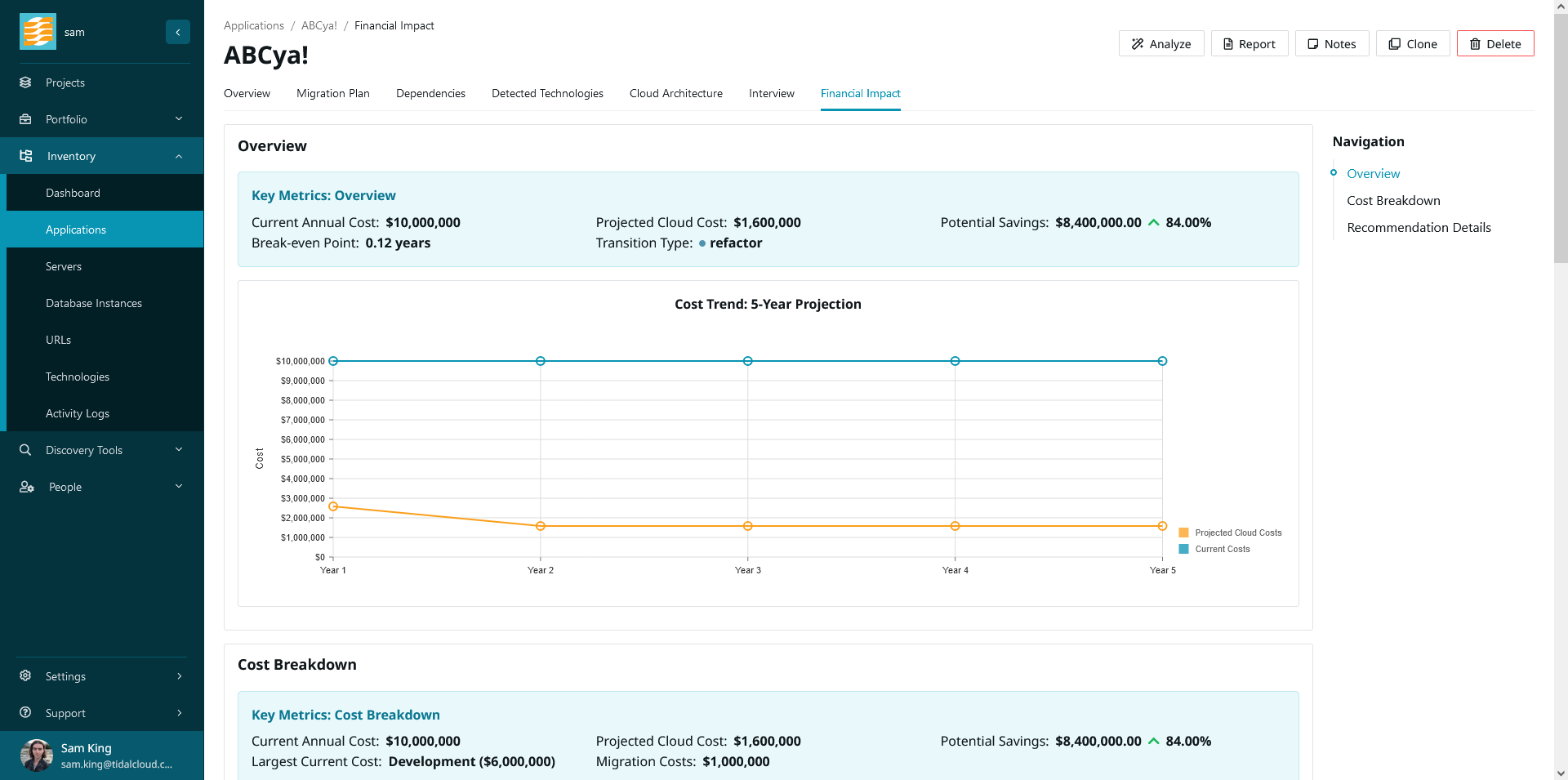Click the Discovery Tools magnifier icon
This screenshot has width=1568, height=780.
coord(25,450)
